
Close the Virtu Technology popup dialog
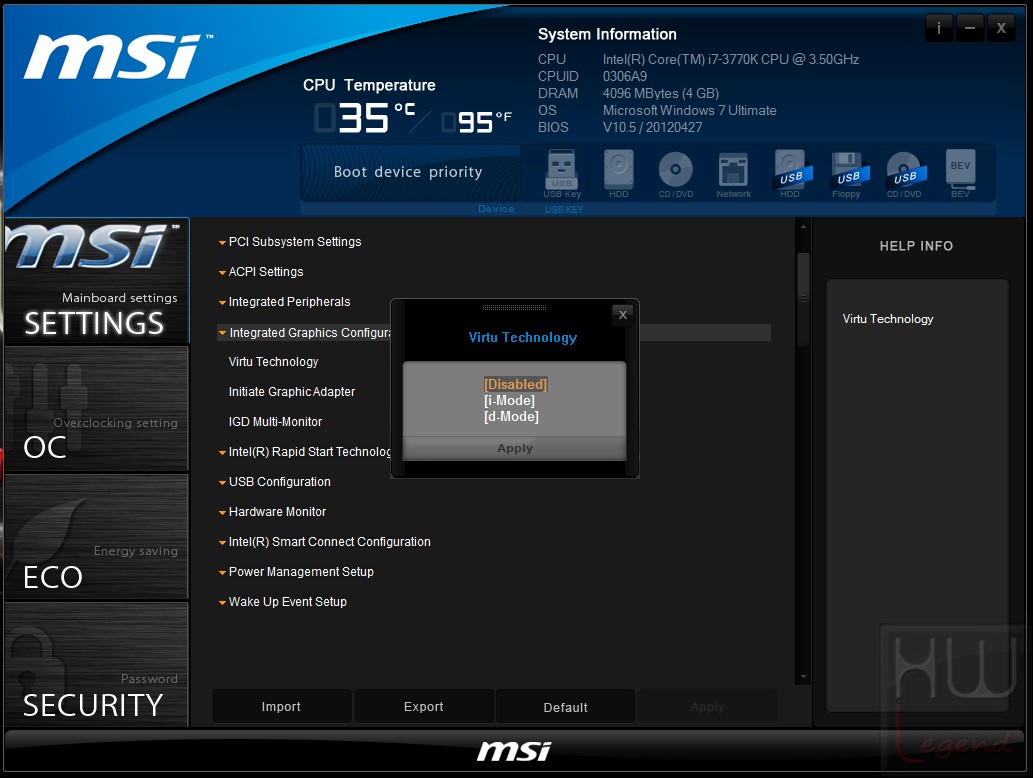pos(623,315)
